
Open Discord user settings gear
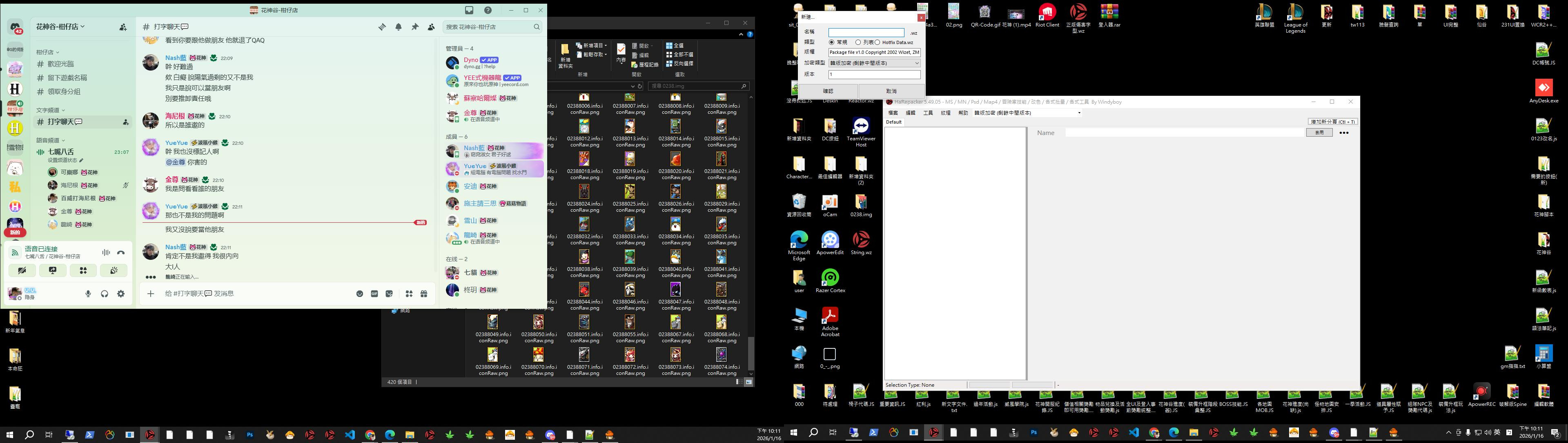pyautogui.click(x=121, y=294)
